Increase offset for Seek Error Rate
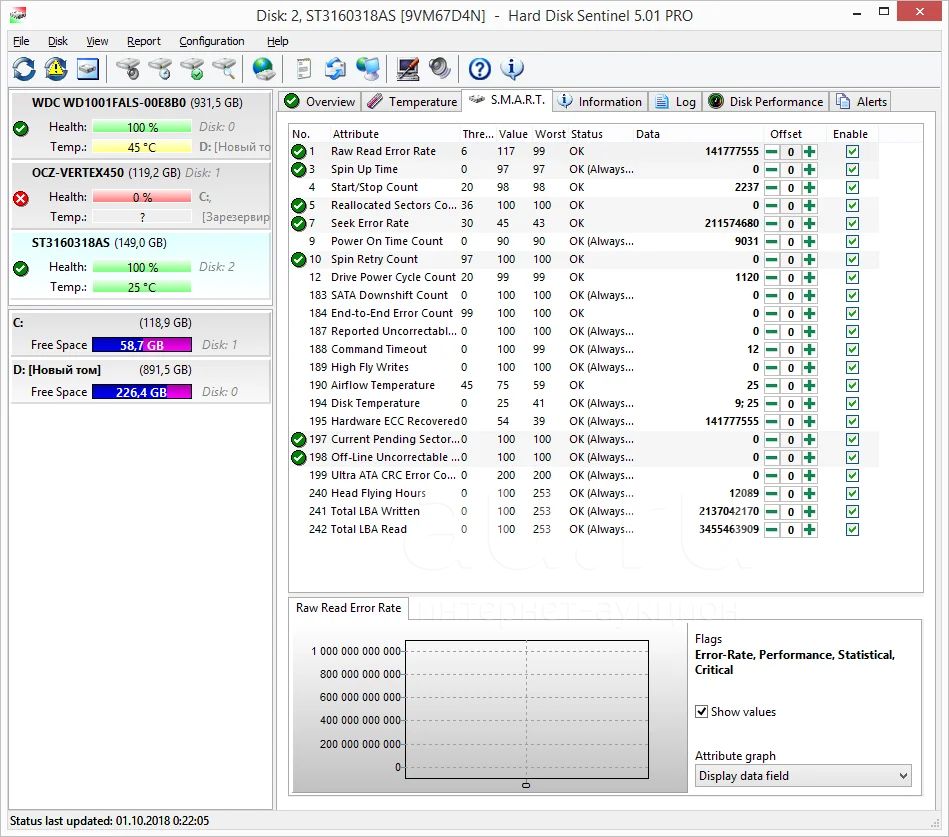This screenshot has width=949, height=837. pos(810,224)
